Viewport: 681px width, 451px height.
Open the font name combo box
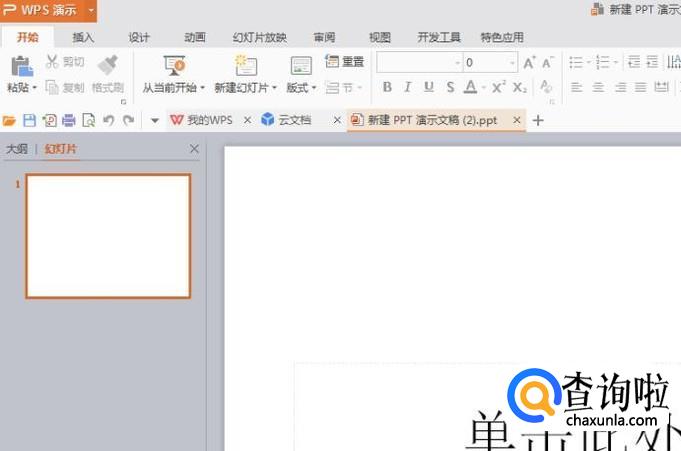pyautogui.click(x=420, y=63)
